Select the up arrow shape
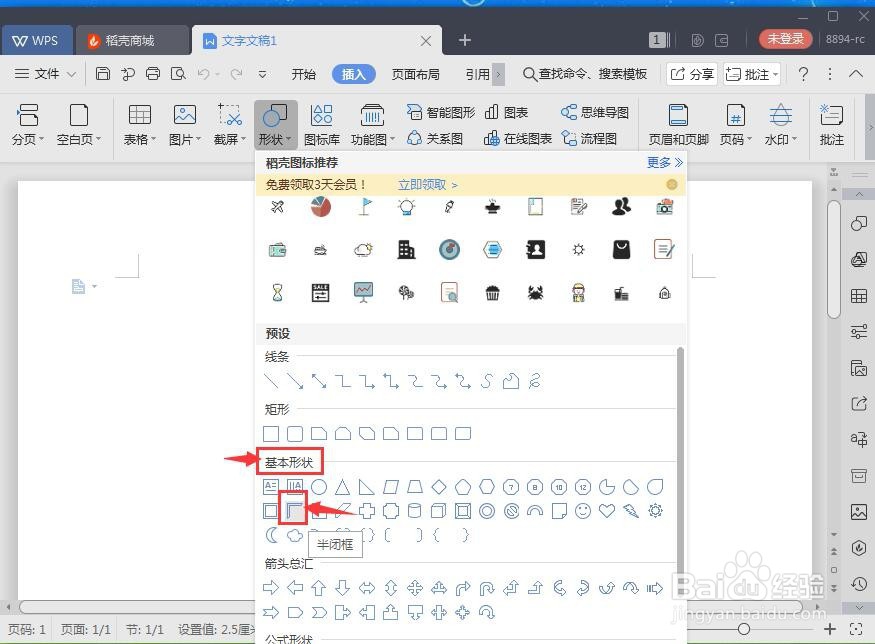This screenshot has width=875, height=644. click(319, 588)
